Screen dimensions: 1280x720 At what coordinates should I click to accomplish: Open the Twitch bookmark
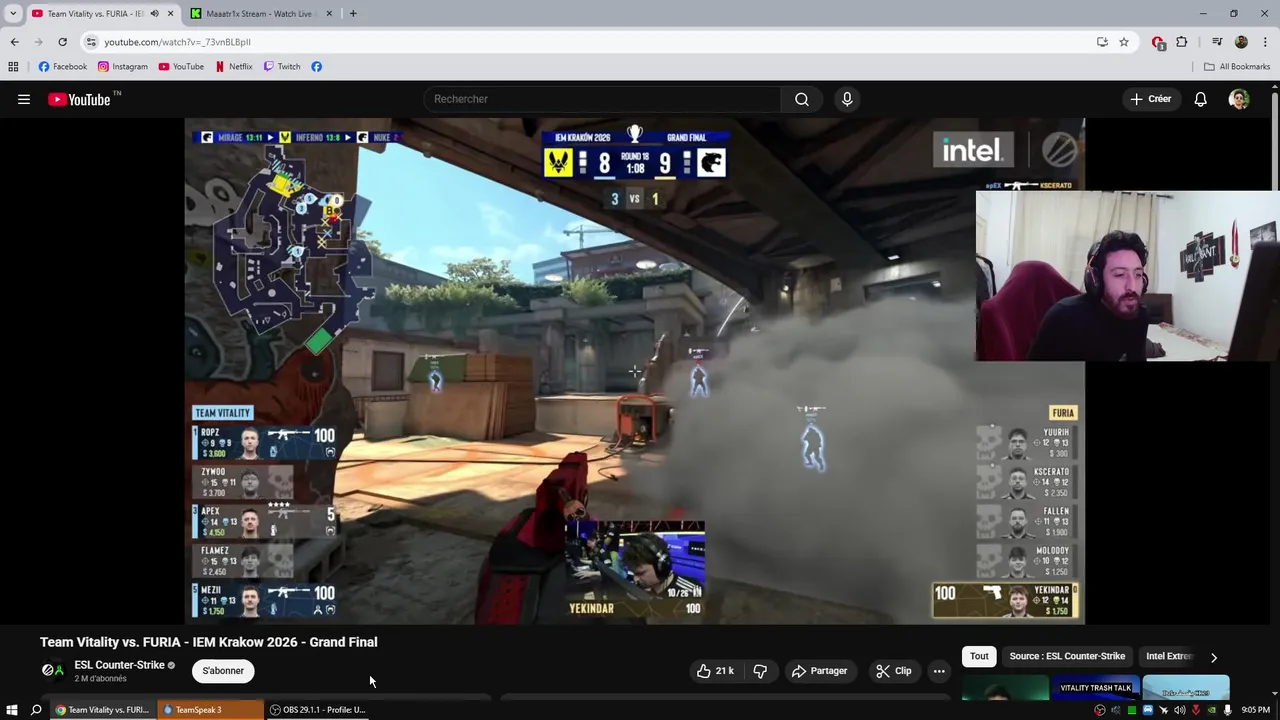pyautogui.click(x=282, y=66)
